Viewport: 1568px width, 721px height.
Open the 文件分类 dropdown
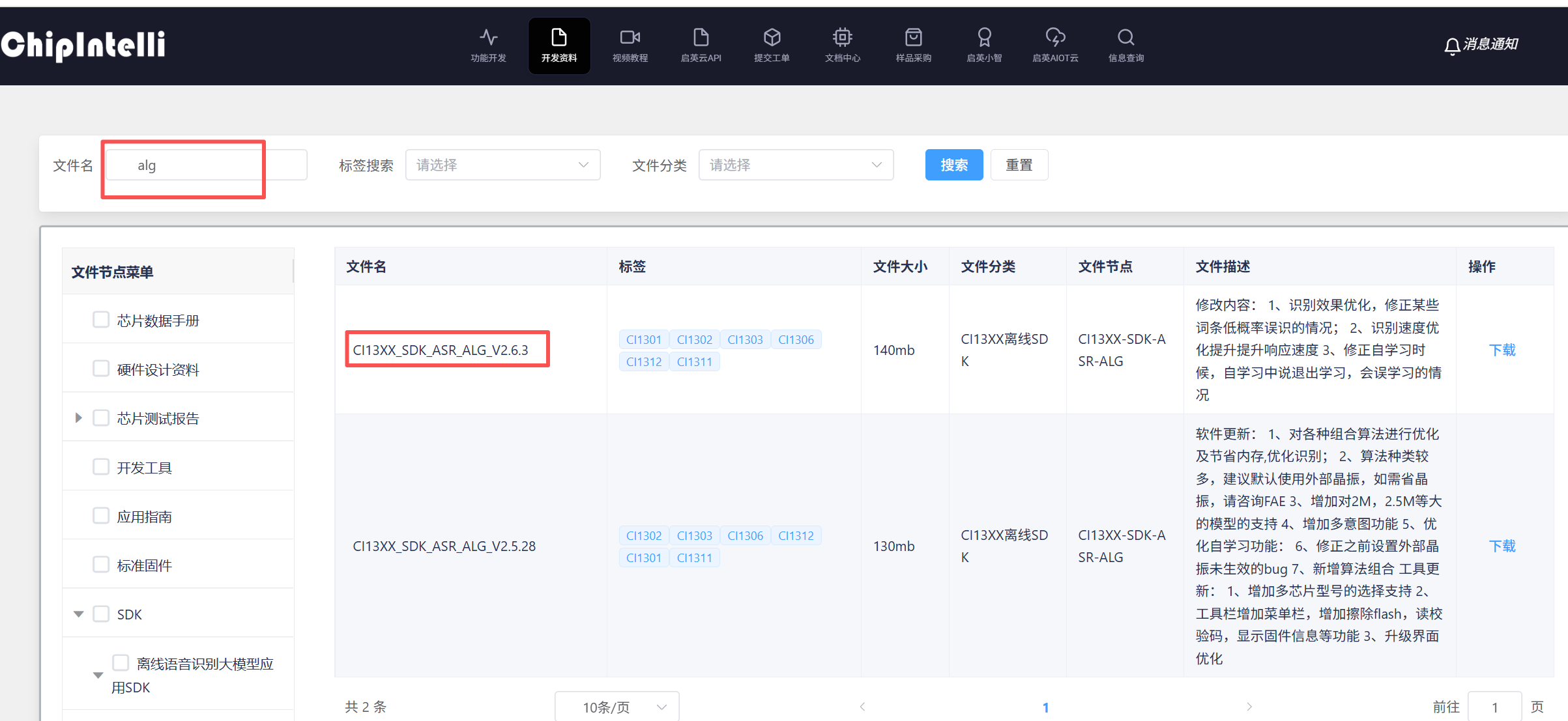[x=796, y=165]
